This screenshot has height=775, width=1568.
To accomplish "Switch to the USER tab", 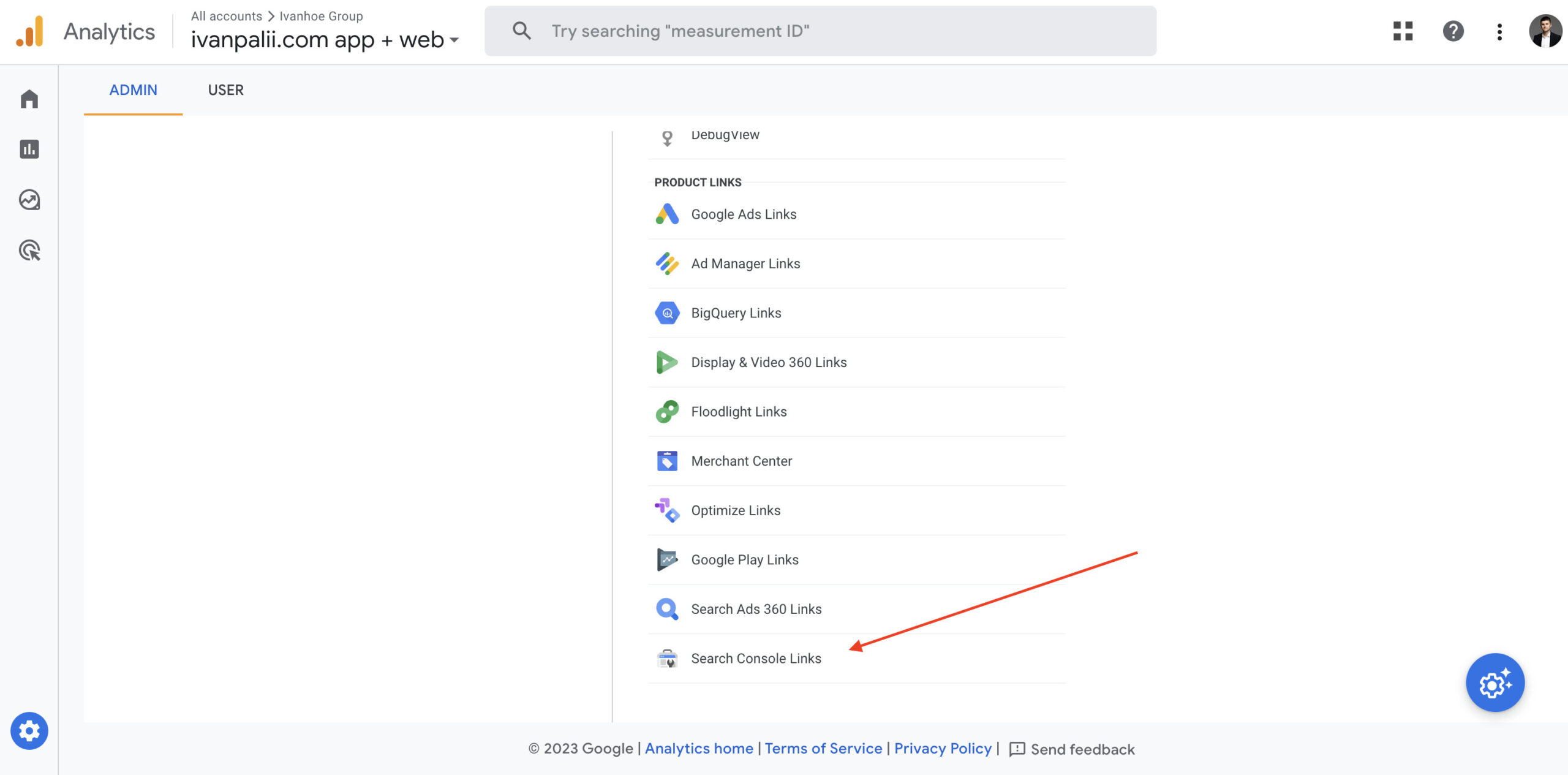I will [225, 90].
